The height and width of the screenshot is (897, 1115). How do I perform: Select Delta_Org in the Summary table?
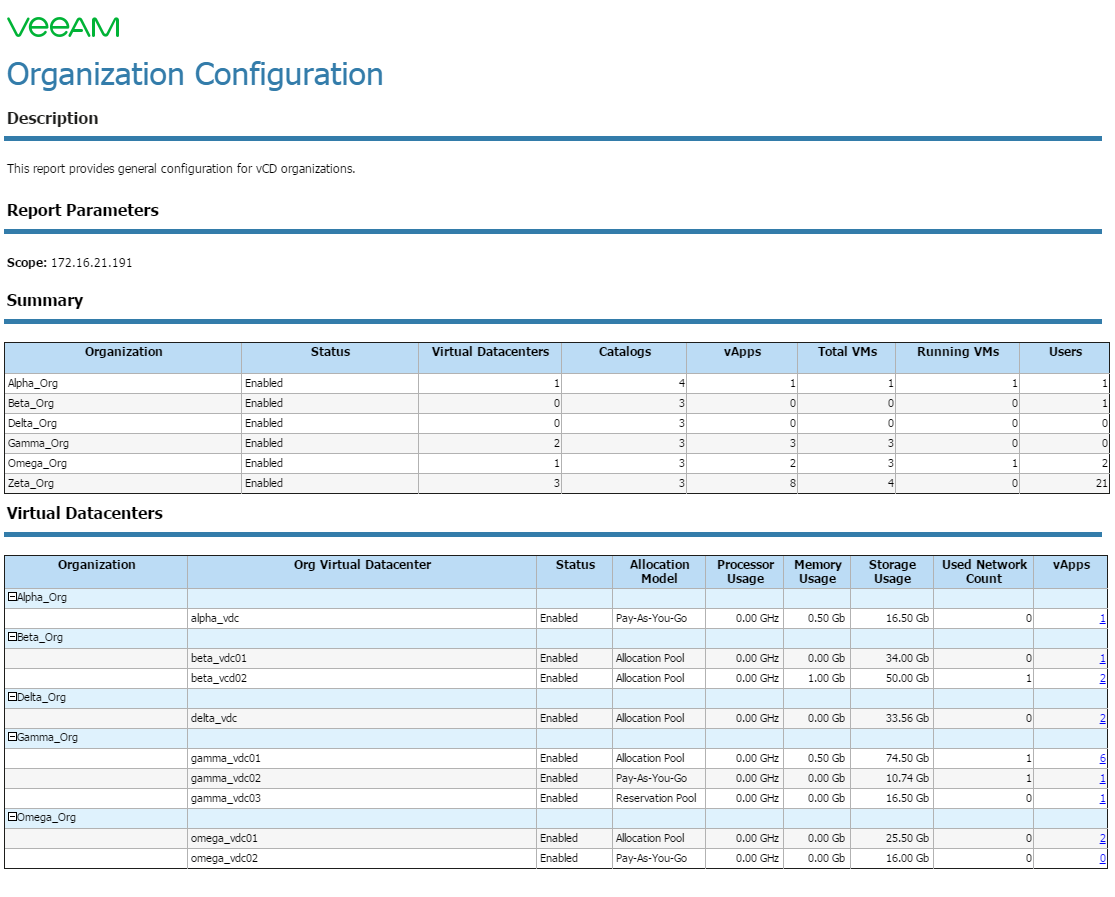(x=32, y=423)
